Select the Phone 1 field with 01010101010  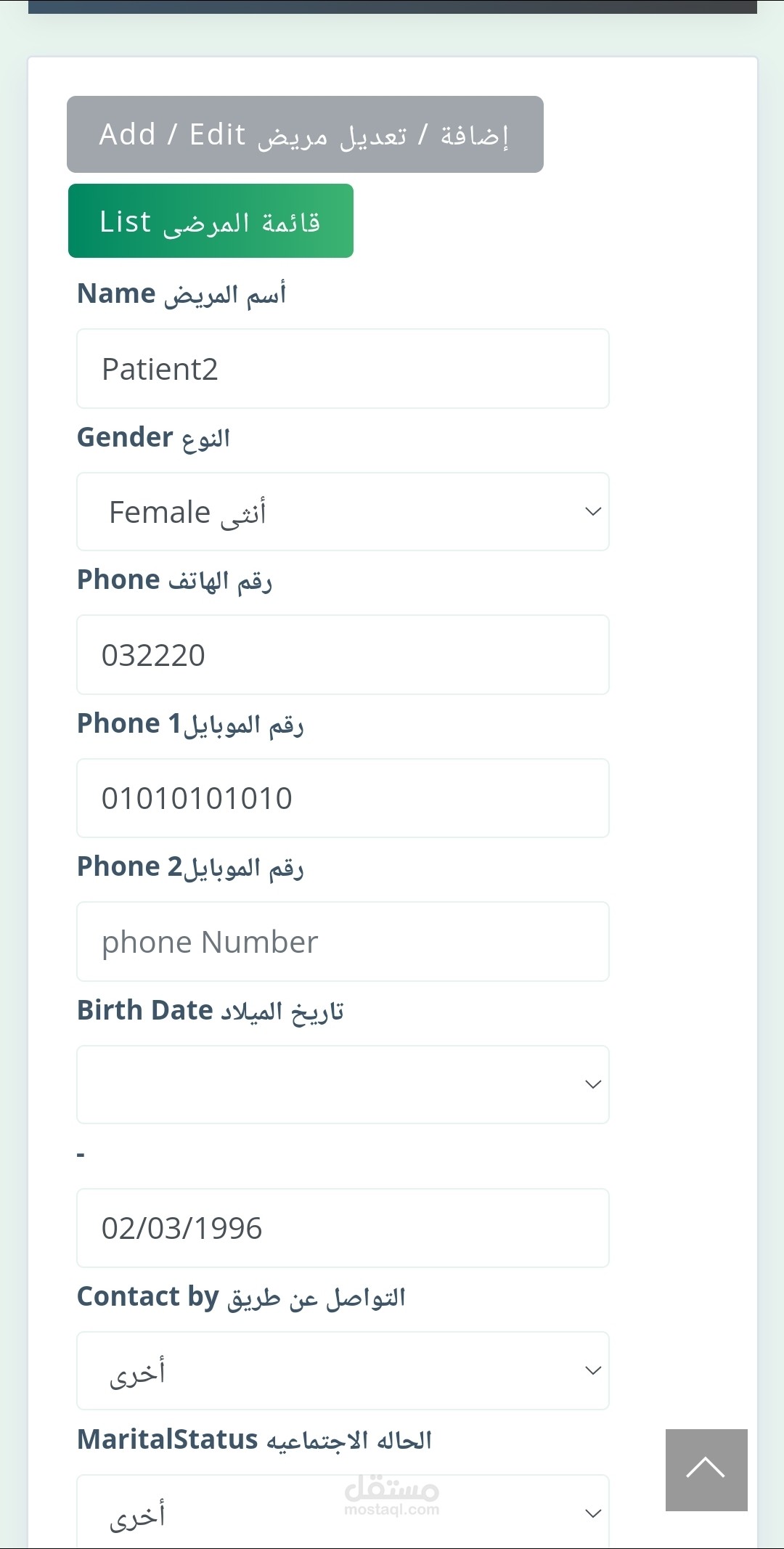pyautogui.click(x=343, y=798)
